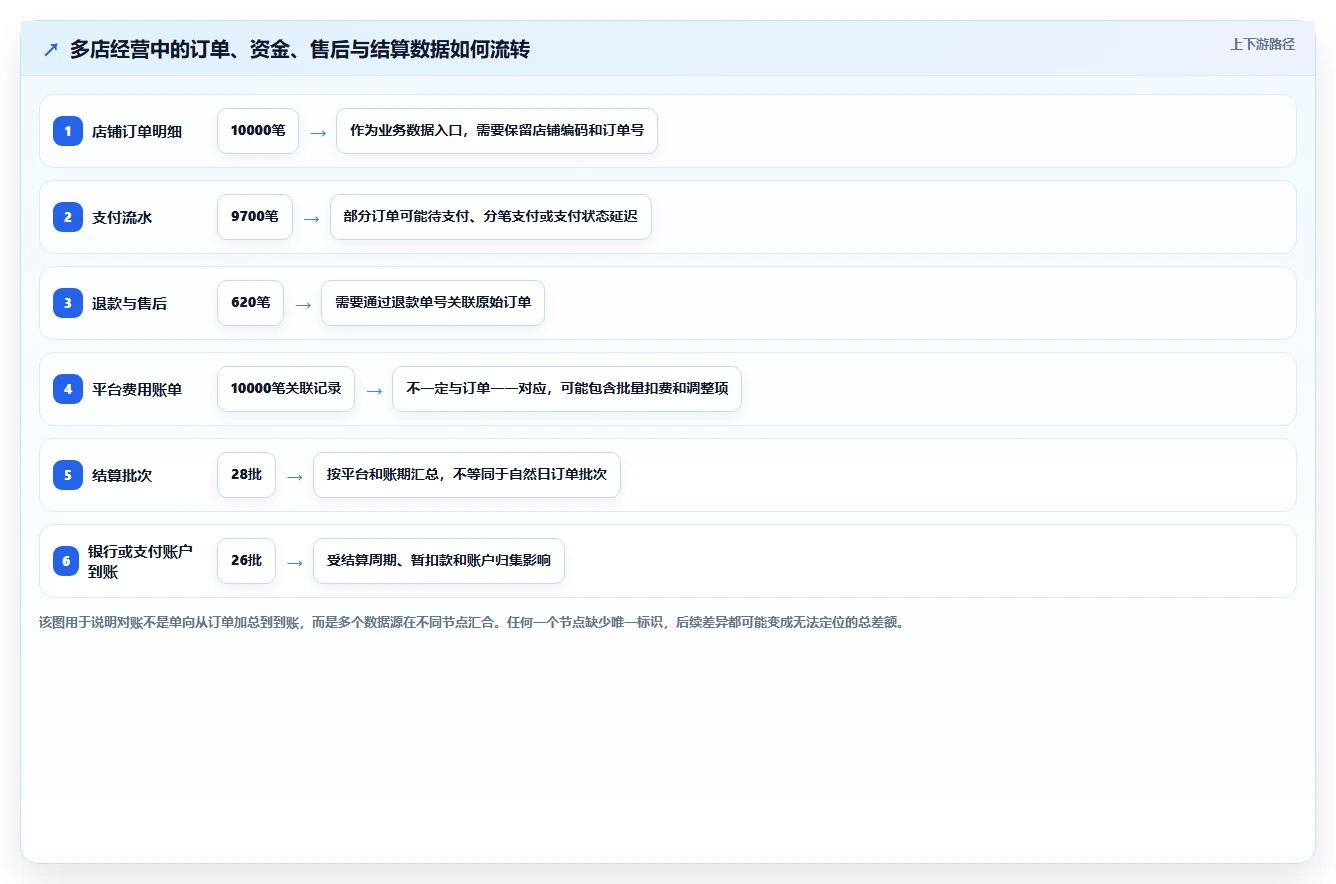Viewport: 1336px width, 884px height.
Task: Click the arrow after 9700笔
Action: (312, 218)
